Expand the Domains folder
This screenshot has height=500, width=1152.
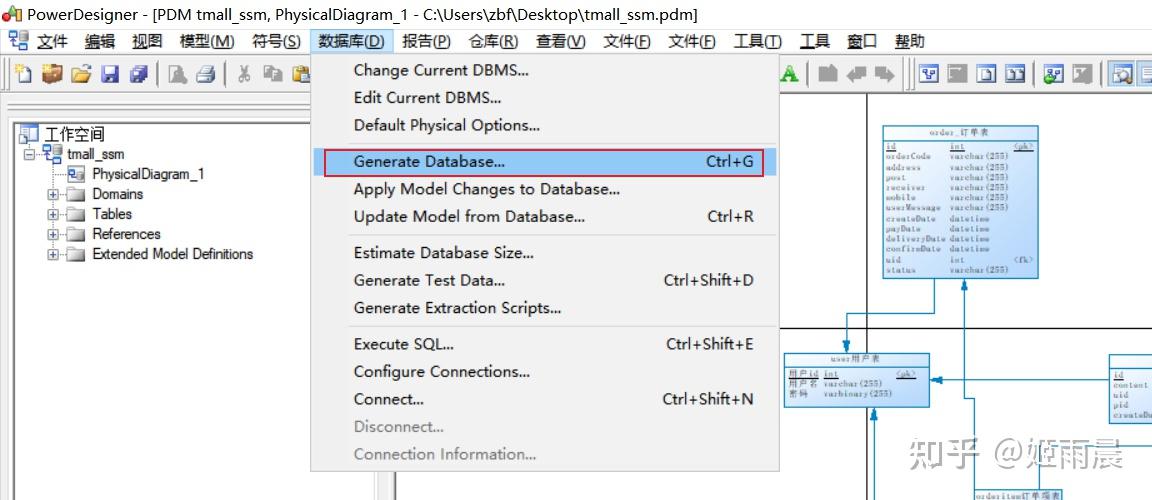[53, 195]
